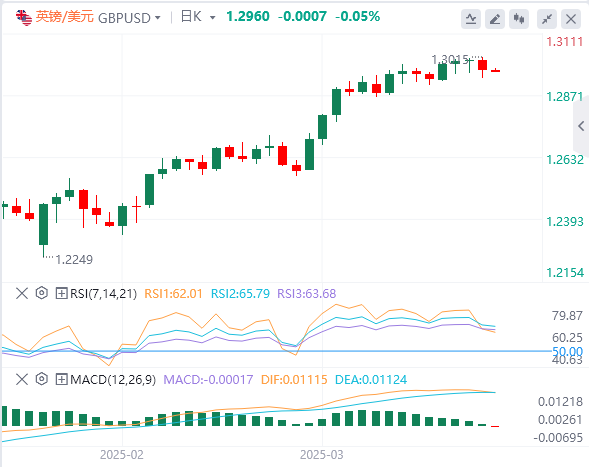Click the 1.2393 axis price
This screenshot has height=467, width=589.
click(x=565, y=222)
